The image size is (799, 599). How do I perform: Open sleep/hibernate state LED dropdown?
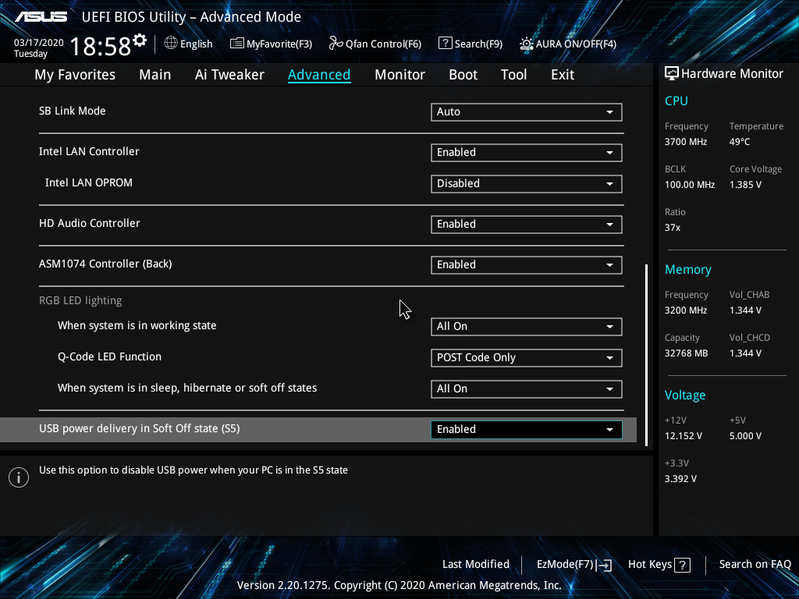526,389
